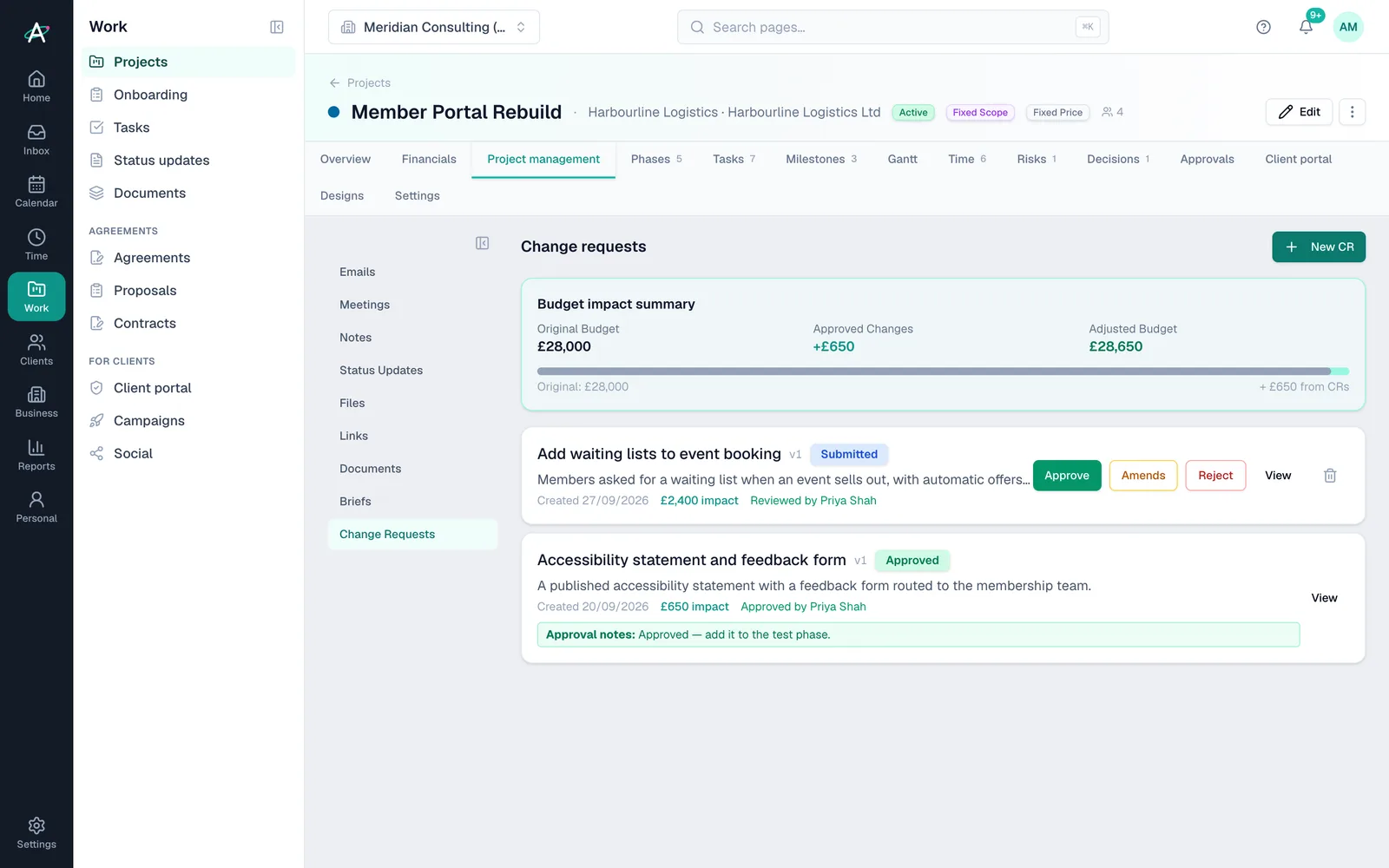
Task: Open Clients in the left rail
Action: coord(36,350)
